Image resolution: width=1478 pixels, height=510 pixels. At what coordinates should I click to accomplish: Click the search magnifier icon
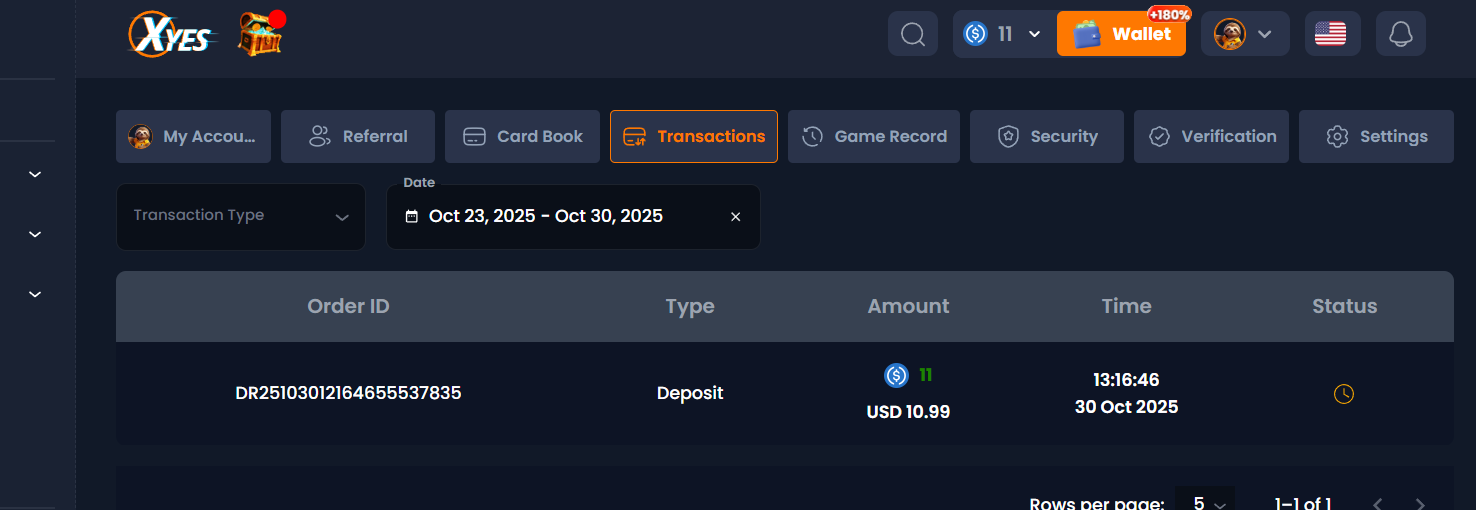coord(912,35)
